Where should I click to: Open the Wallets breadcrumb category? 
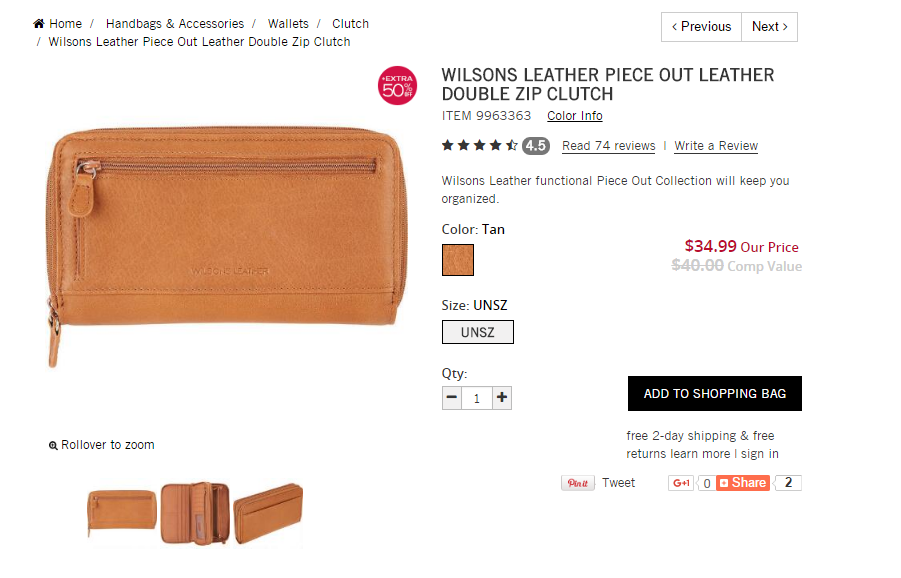(x=288, y=23)
